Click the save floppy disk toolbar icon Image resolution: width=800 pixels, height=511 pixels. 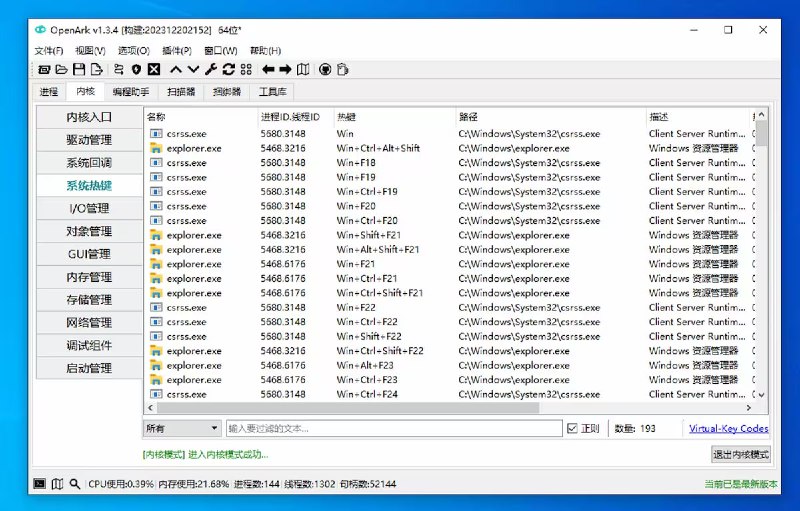[79, 69]
